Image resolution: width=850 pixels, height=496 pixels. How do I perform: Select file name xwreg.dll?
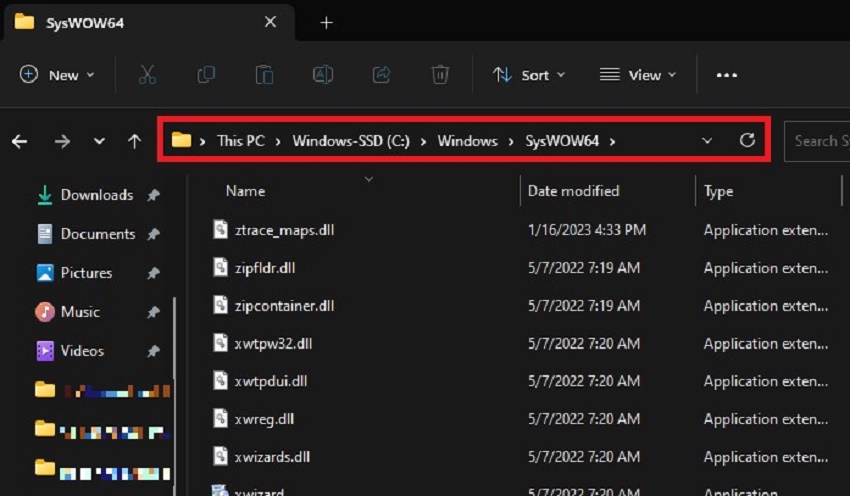point(264,419)
